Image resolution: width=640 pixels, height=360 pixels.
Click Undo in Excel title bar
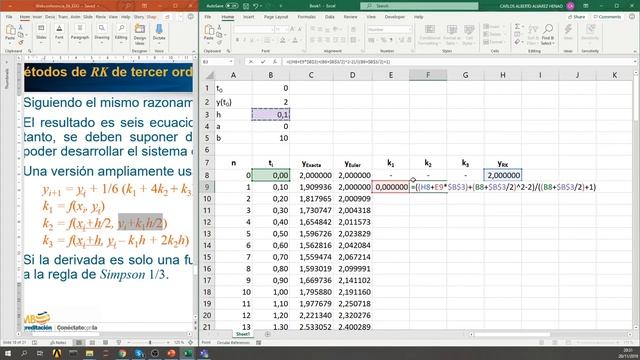(x=256, y=6)
